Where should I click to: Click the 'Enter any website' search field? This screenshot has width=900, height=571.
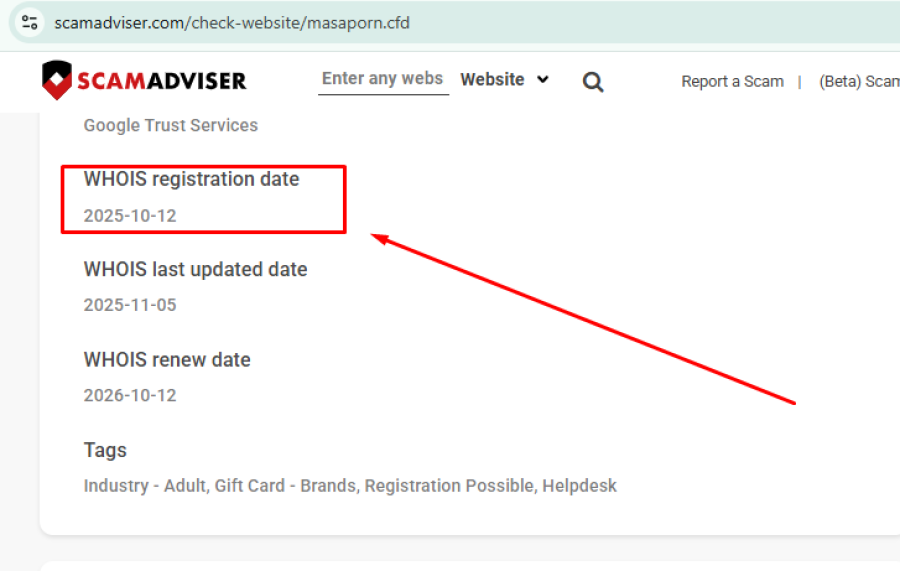click(383, 79)
